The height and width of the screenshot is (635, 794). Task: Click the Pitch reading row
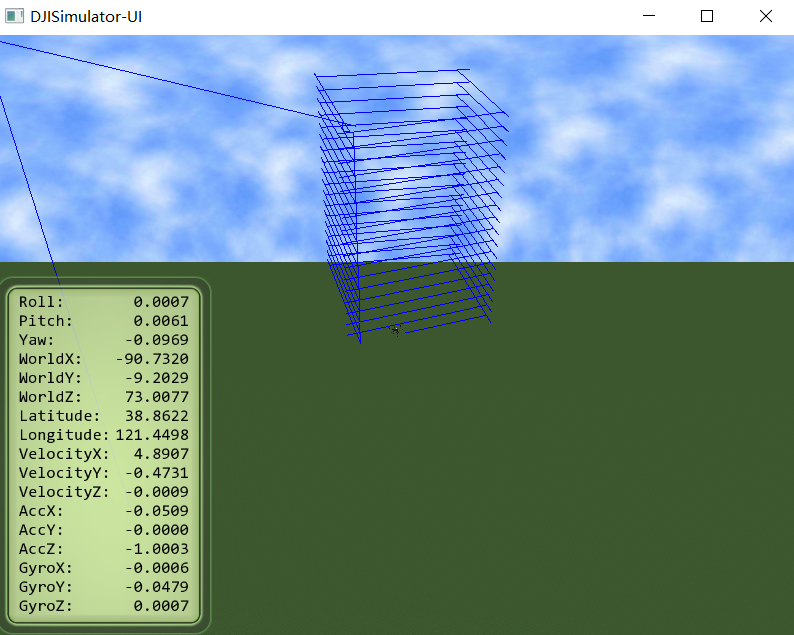104,321
